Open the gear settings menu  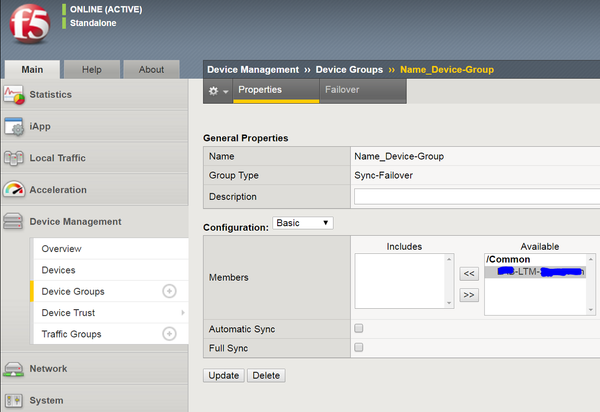click(214, 91)
